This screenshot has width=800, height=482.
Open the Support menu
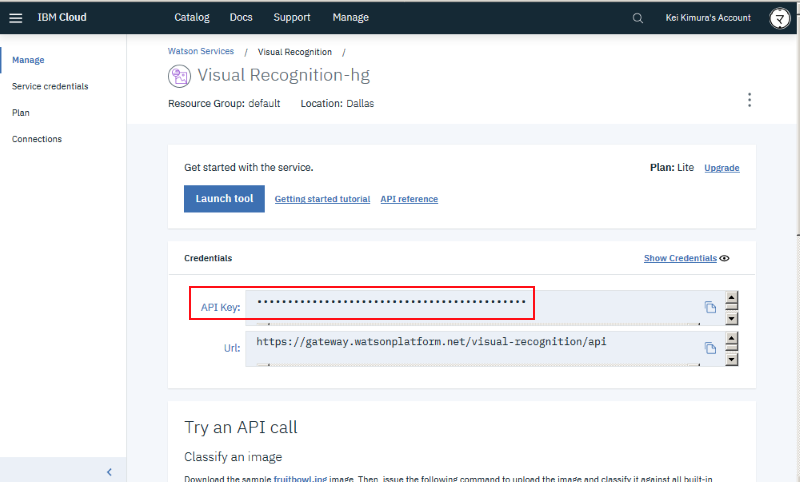(x=291, y=17)
